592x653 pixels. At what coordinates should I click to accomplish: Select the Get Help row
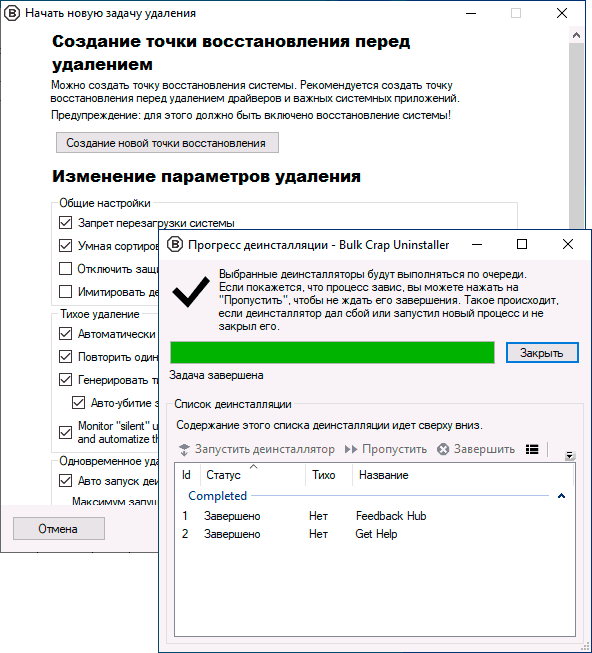374,534
